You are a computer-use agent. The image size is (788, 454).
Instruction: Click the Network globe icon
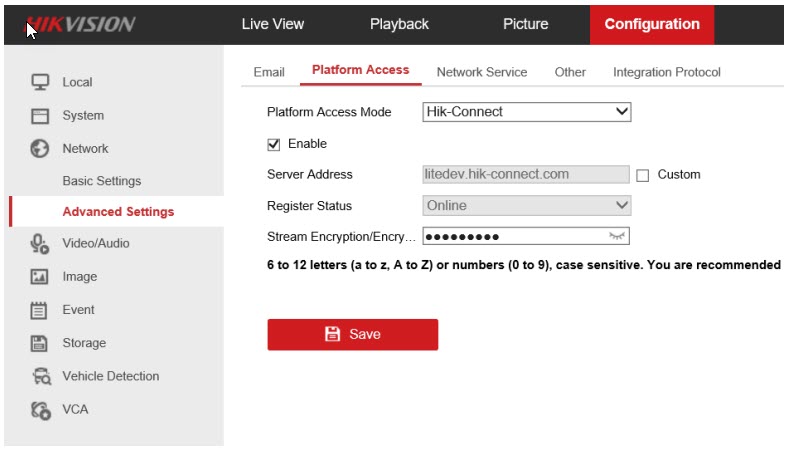tap(40, 149)
